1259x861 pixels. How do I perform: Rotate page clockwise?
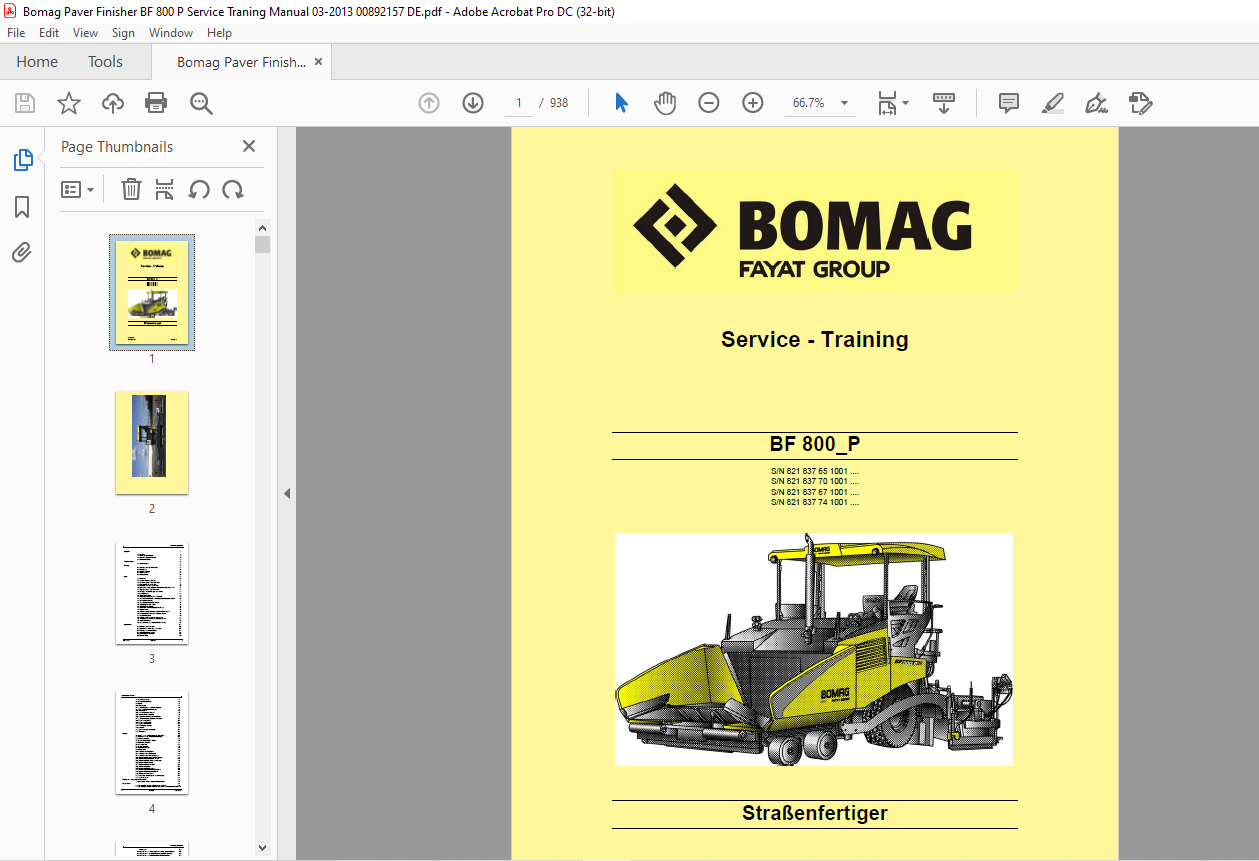[233, 189]
